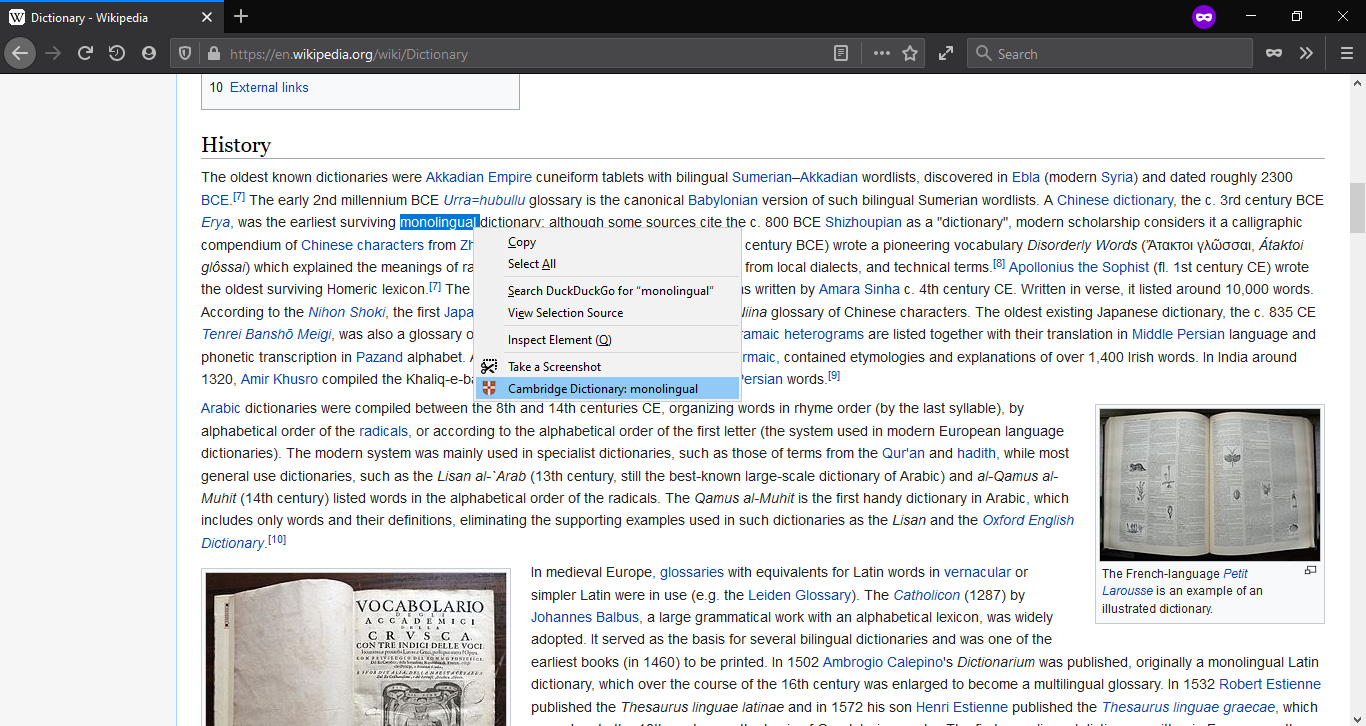Follow the Robert Estienne link
The image size is (1366, 726).
click(x=1270, y=684)
